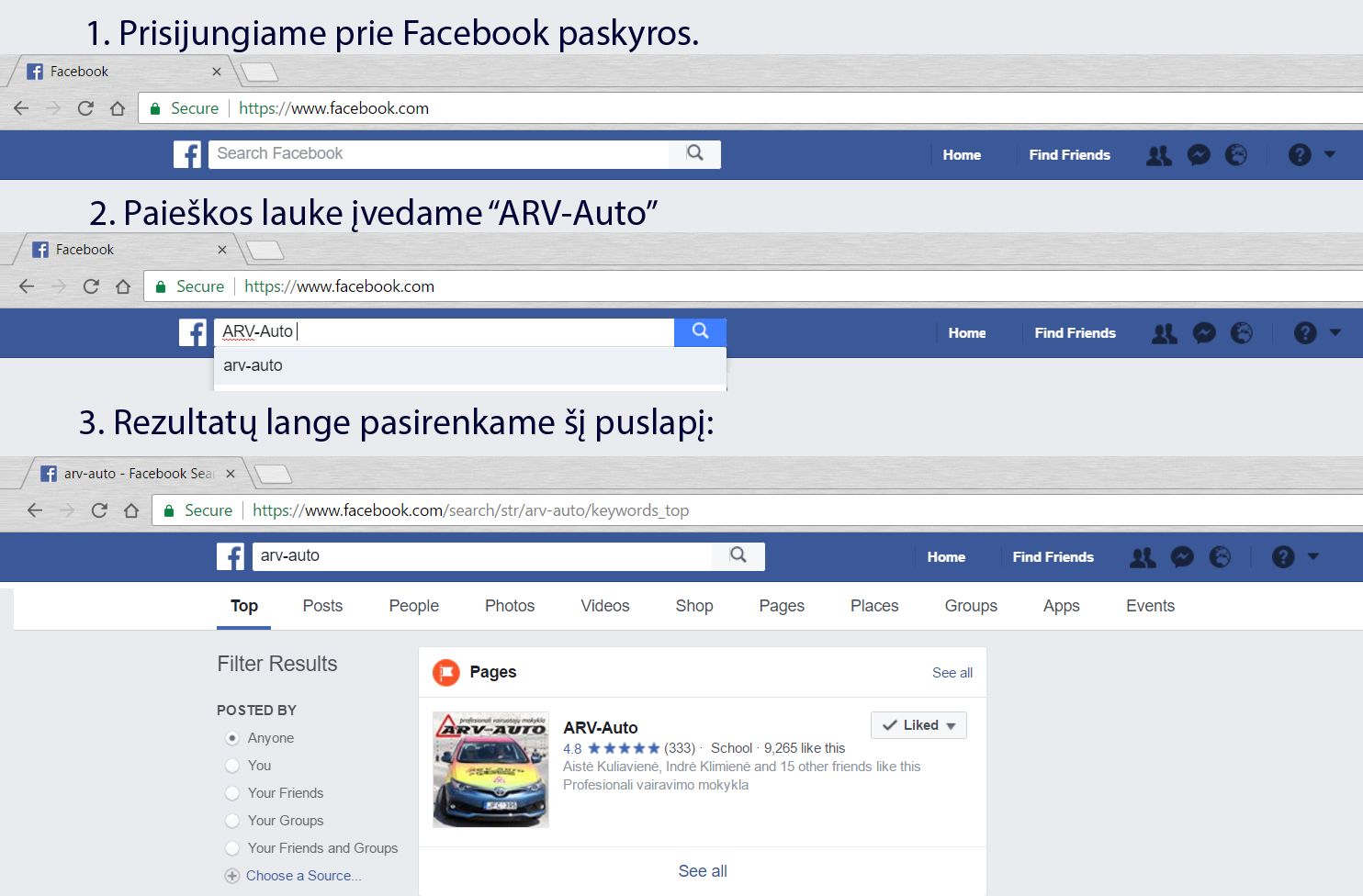The width and height of the screenshot is (1363, 896).
Task: Click the address bar showing keywords_top URL
Action: pyautogui.click(x=758, y=510)
